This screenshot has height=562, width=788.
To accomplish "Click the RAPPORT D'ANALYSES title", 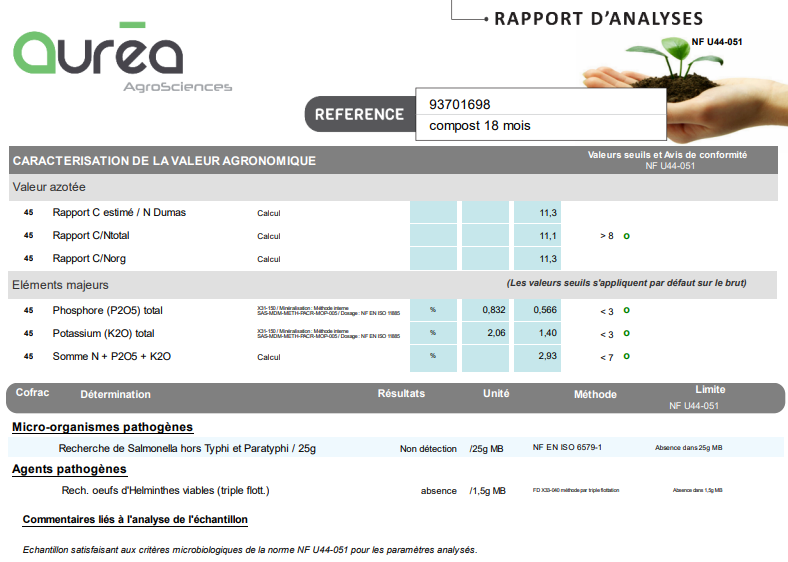I will coord(599,19).
